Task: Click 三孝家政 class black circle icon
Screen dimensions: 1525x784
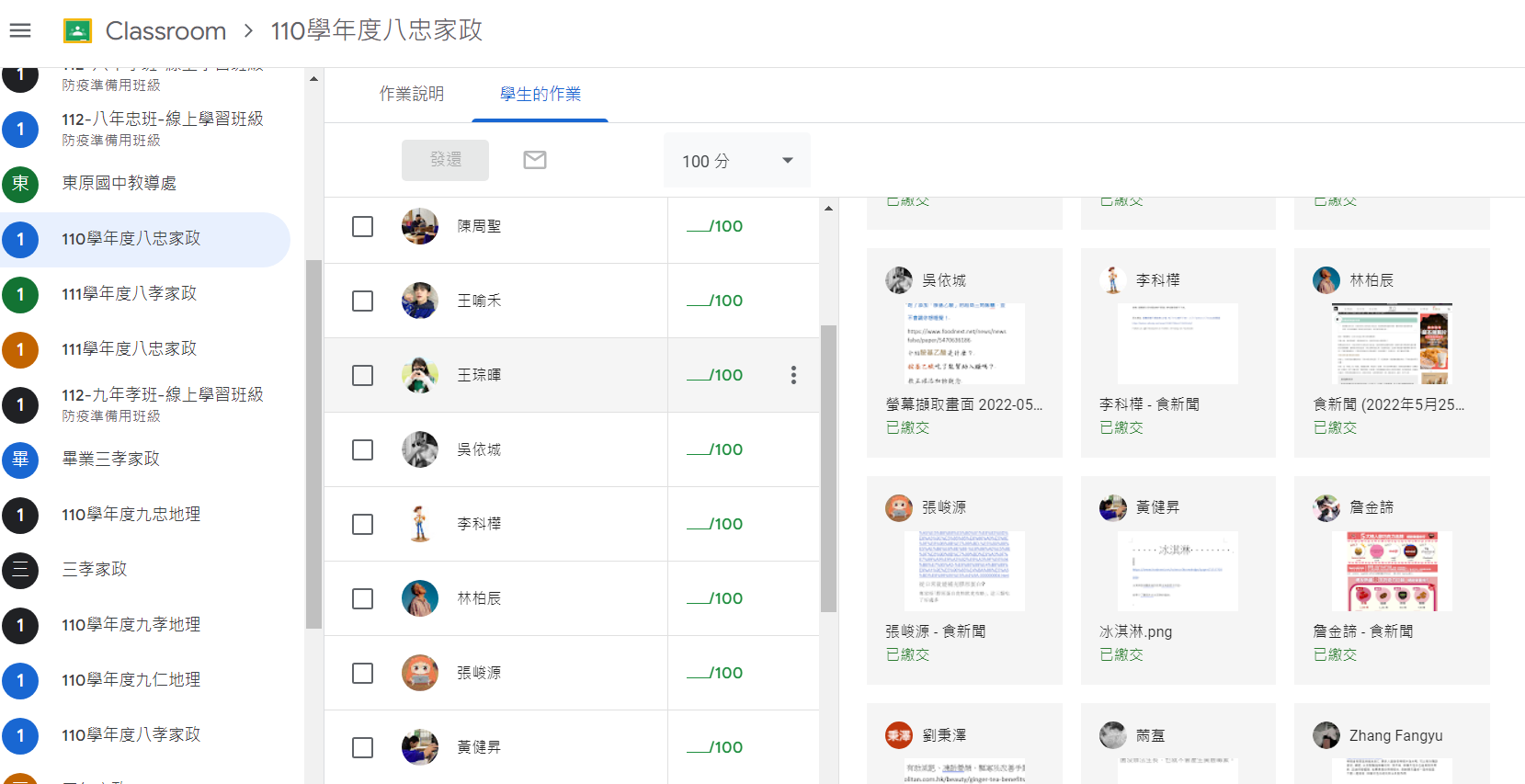Action: (20, 570)
